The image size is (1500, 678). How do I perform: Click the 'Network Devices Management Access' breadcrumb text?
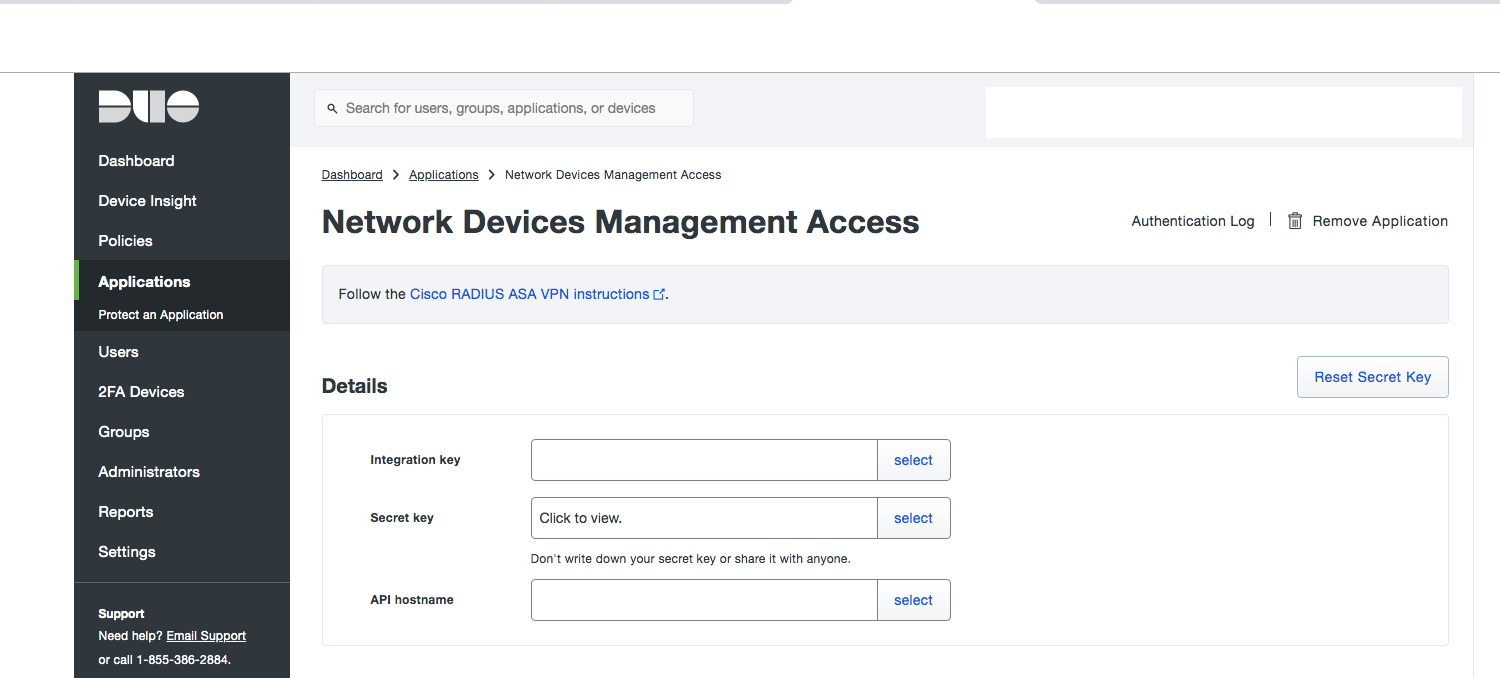pyautogui.click(x=613, y=175)
